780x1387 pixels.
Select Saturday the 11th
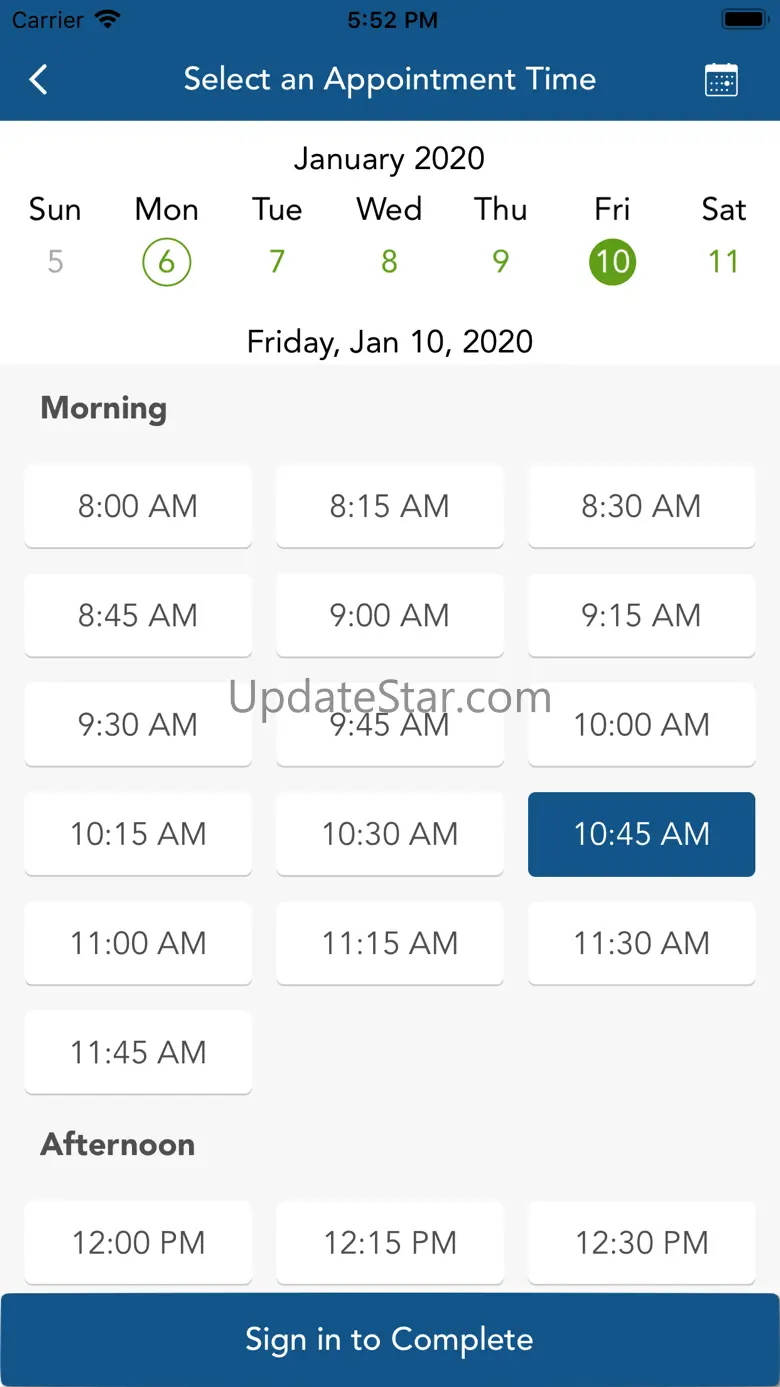(723, 262)
